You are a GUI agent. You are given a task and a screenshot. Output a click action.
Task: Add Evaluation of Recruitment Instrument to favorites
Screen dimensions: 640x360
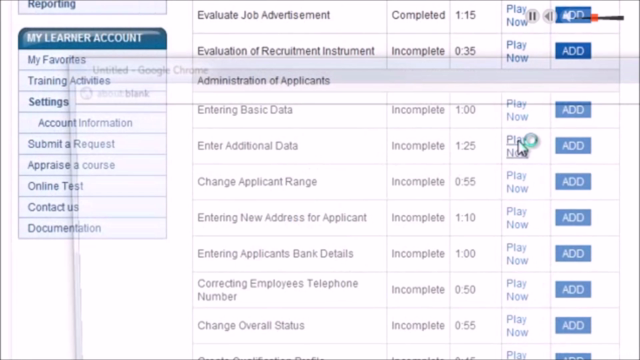coord(573,51)
